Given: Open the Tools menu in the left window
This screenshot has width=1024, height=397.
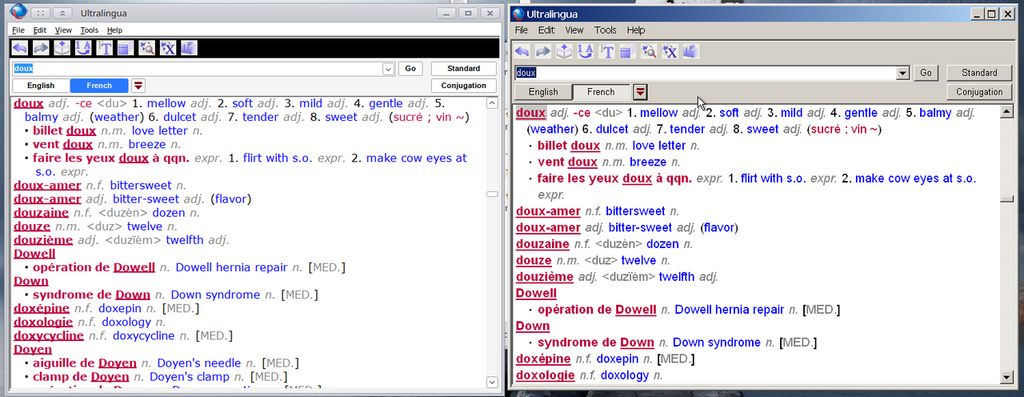Looking at the screenshot, I should point(89,30).
